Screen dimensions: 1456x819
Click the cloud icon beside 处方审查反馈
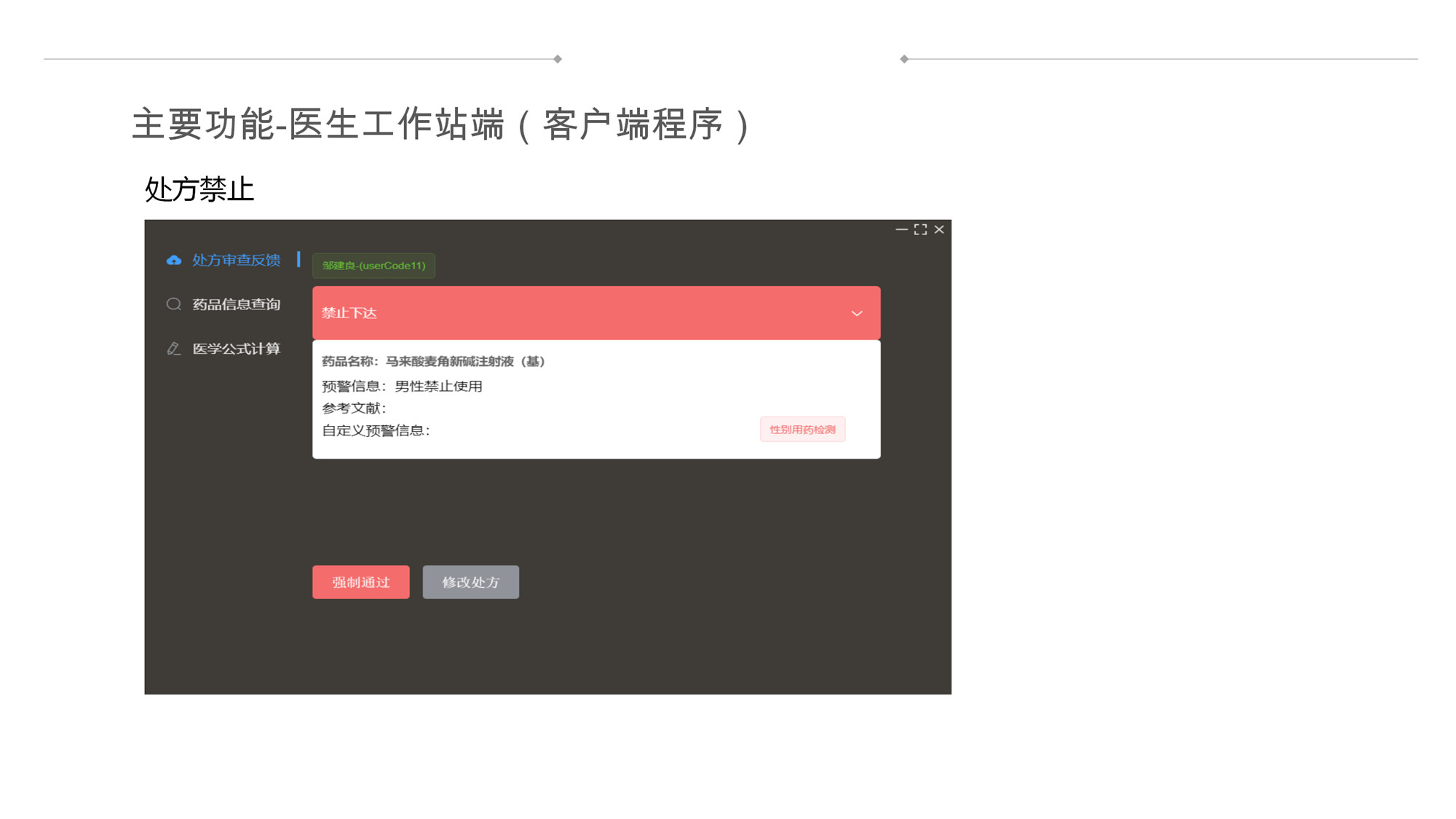pyautogui.click(x=173, y=260)
